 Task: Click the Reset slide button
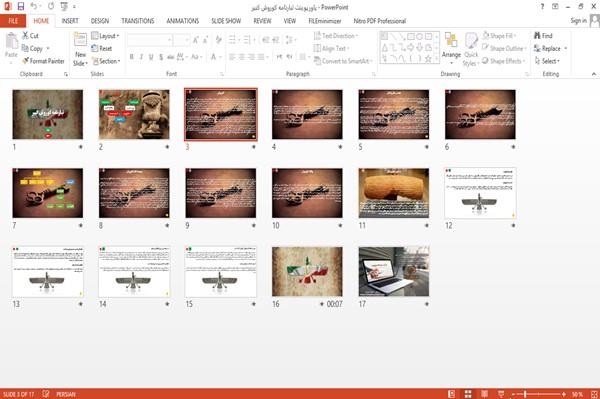[x=102, y=49]
